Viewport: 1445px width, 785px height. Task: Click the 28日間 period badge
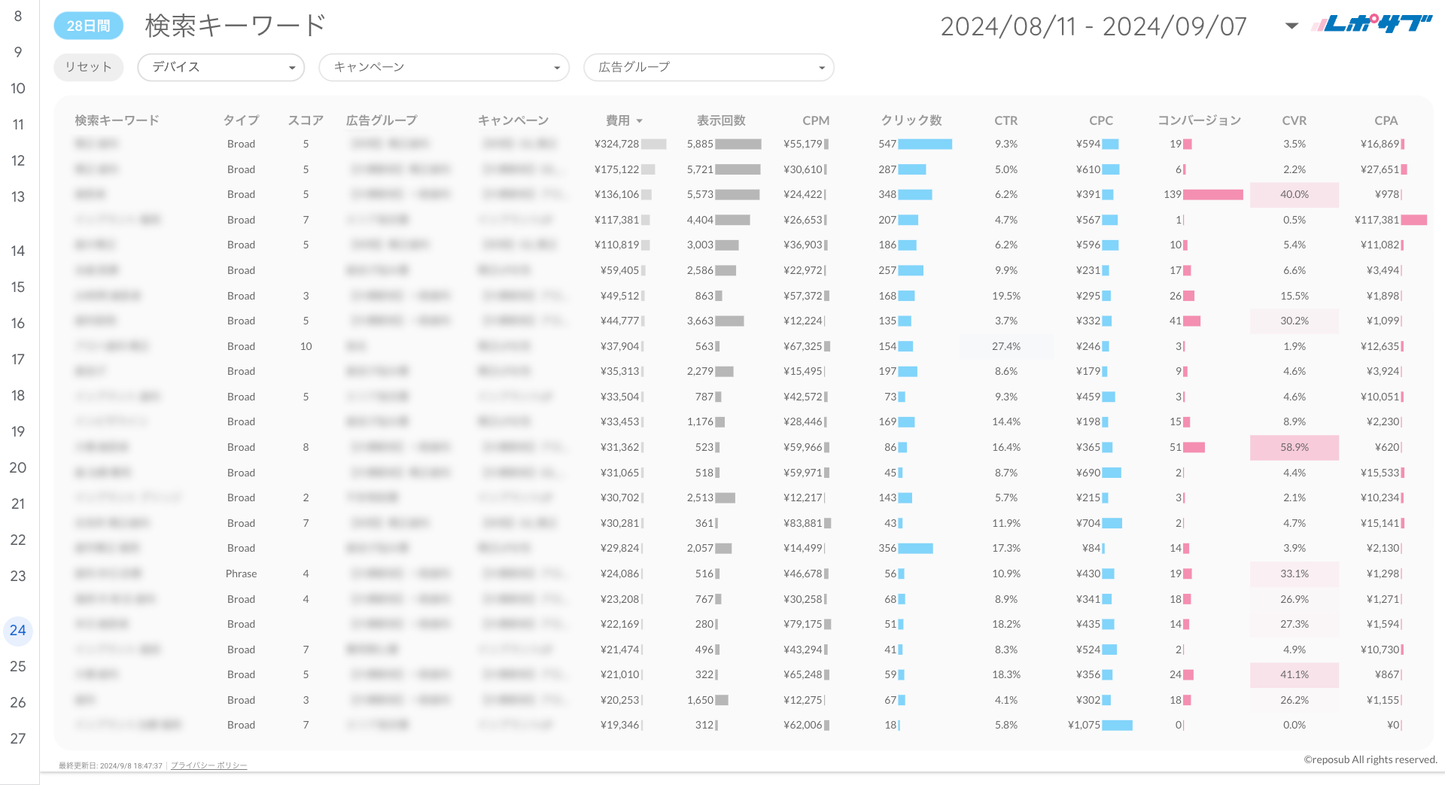pos(88,26)
